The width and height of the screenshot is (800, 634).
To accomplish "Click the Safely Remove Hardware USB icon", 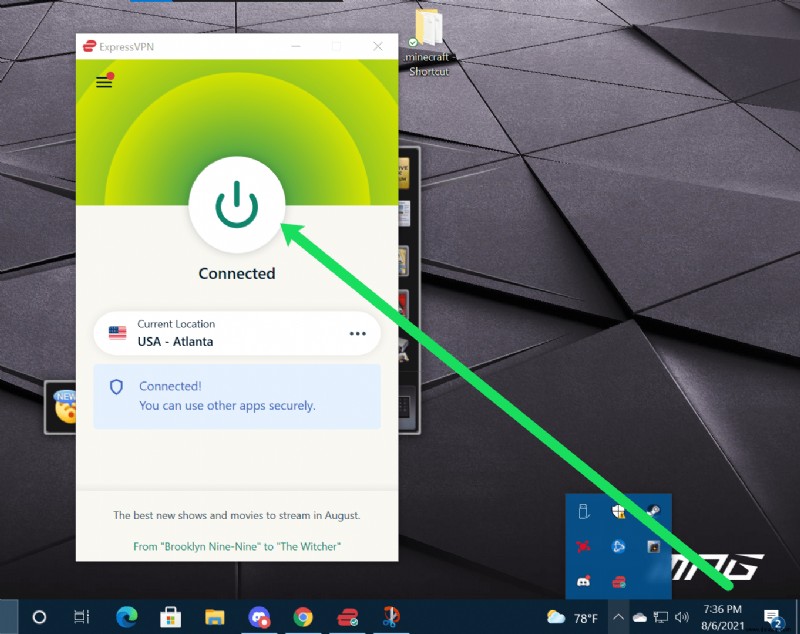I will click(584, 511).
